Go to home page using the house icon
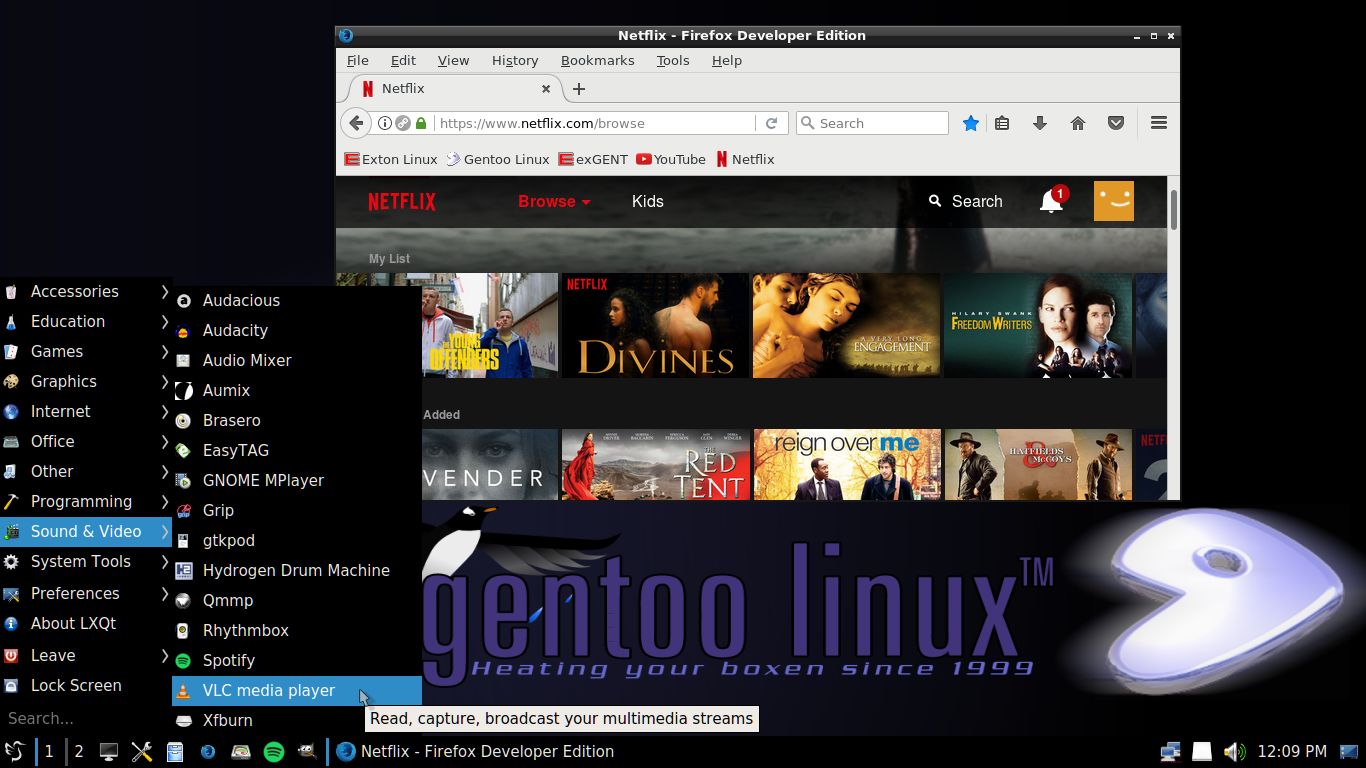1366x768 pixels. pos(1078,123)
